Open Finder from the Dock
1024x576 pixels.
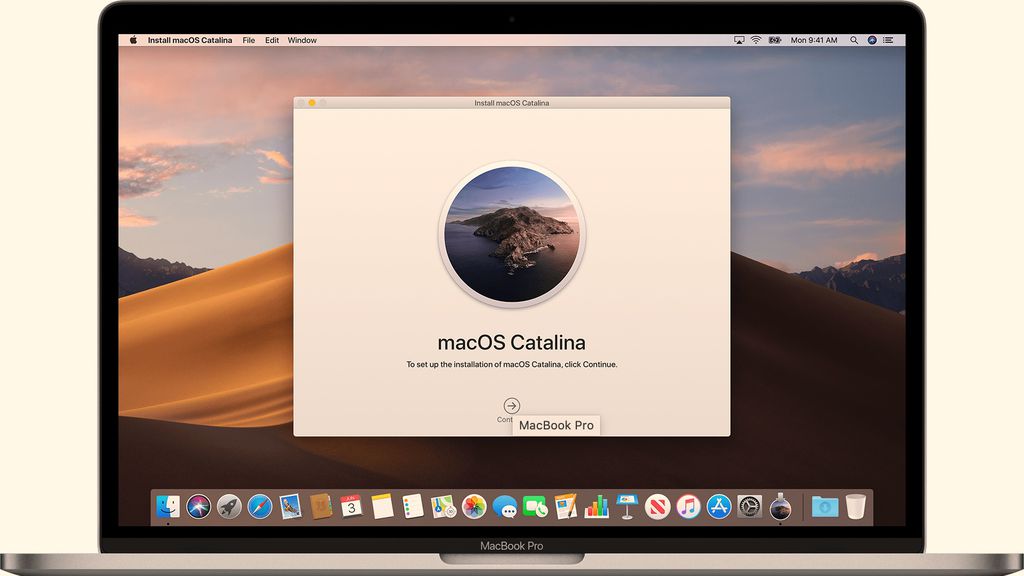point(168,506)
